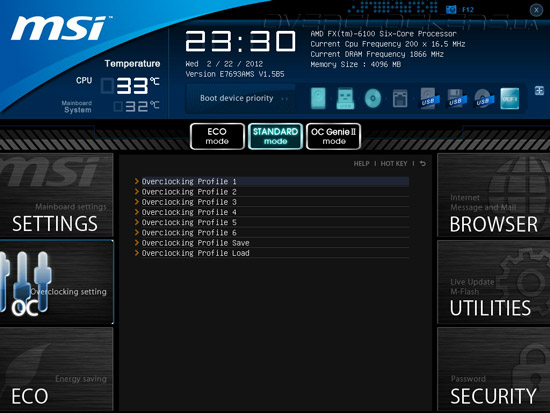Screen dimensions: 550x413
Task: Open the UTILITIES panel
Action: click(x=494, y=282)
